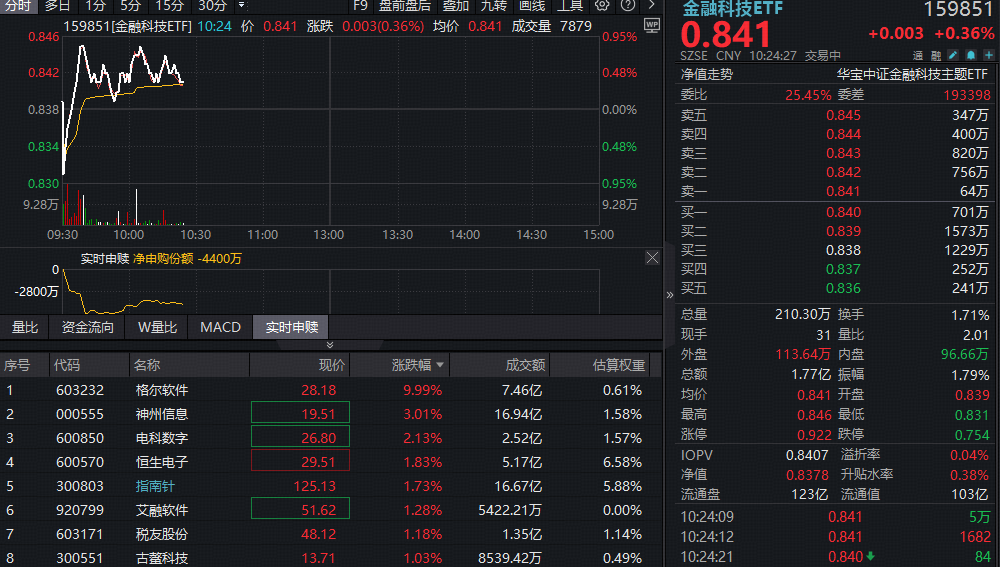Click the 净值走势 link

click(x=707, y=74)
